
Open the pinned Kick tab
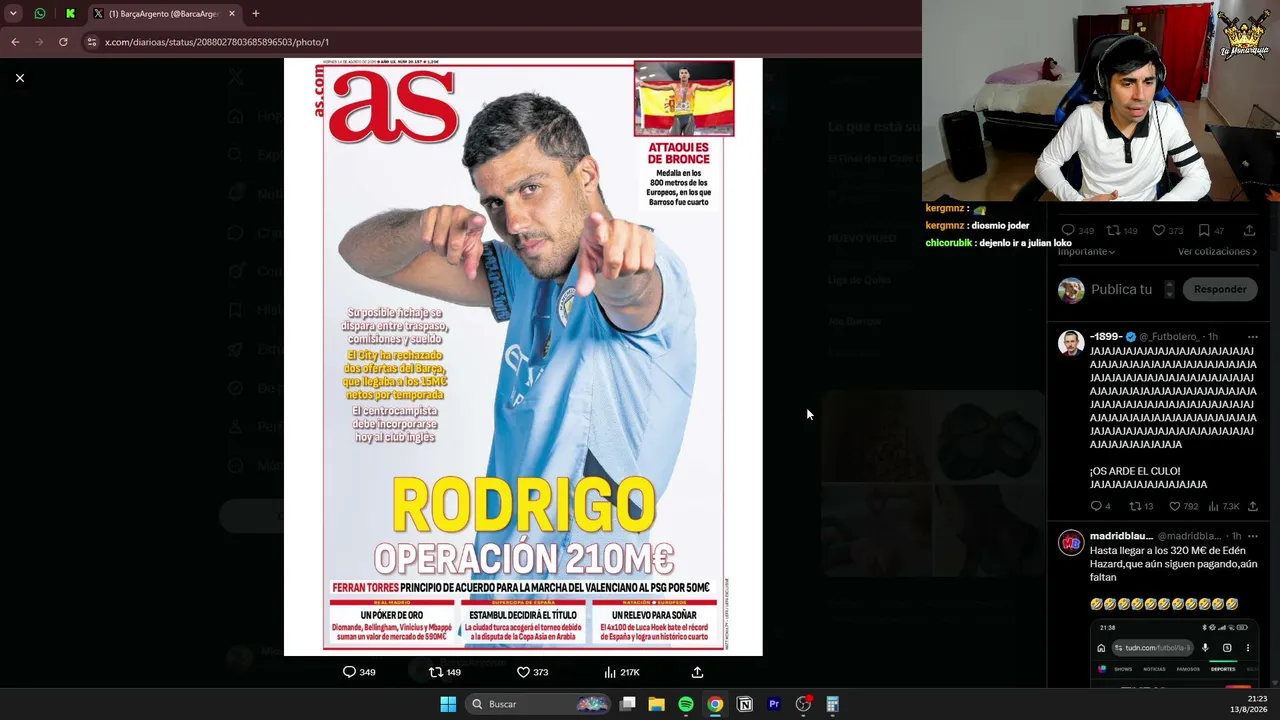[70, 14]
